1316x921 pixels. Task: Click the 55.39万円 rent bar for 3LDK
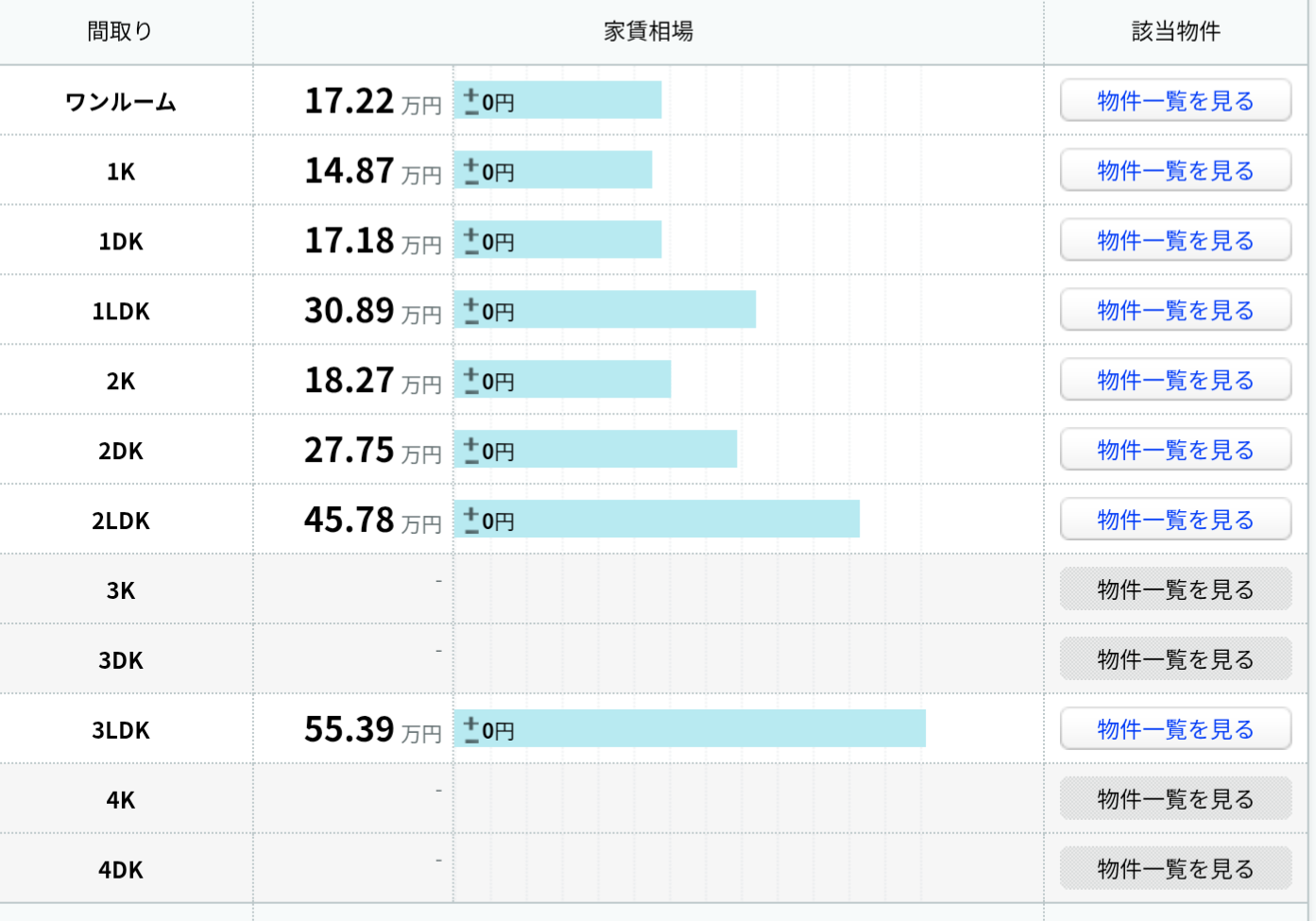(x=690, y=729)
